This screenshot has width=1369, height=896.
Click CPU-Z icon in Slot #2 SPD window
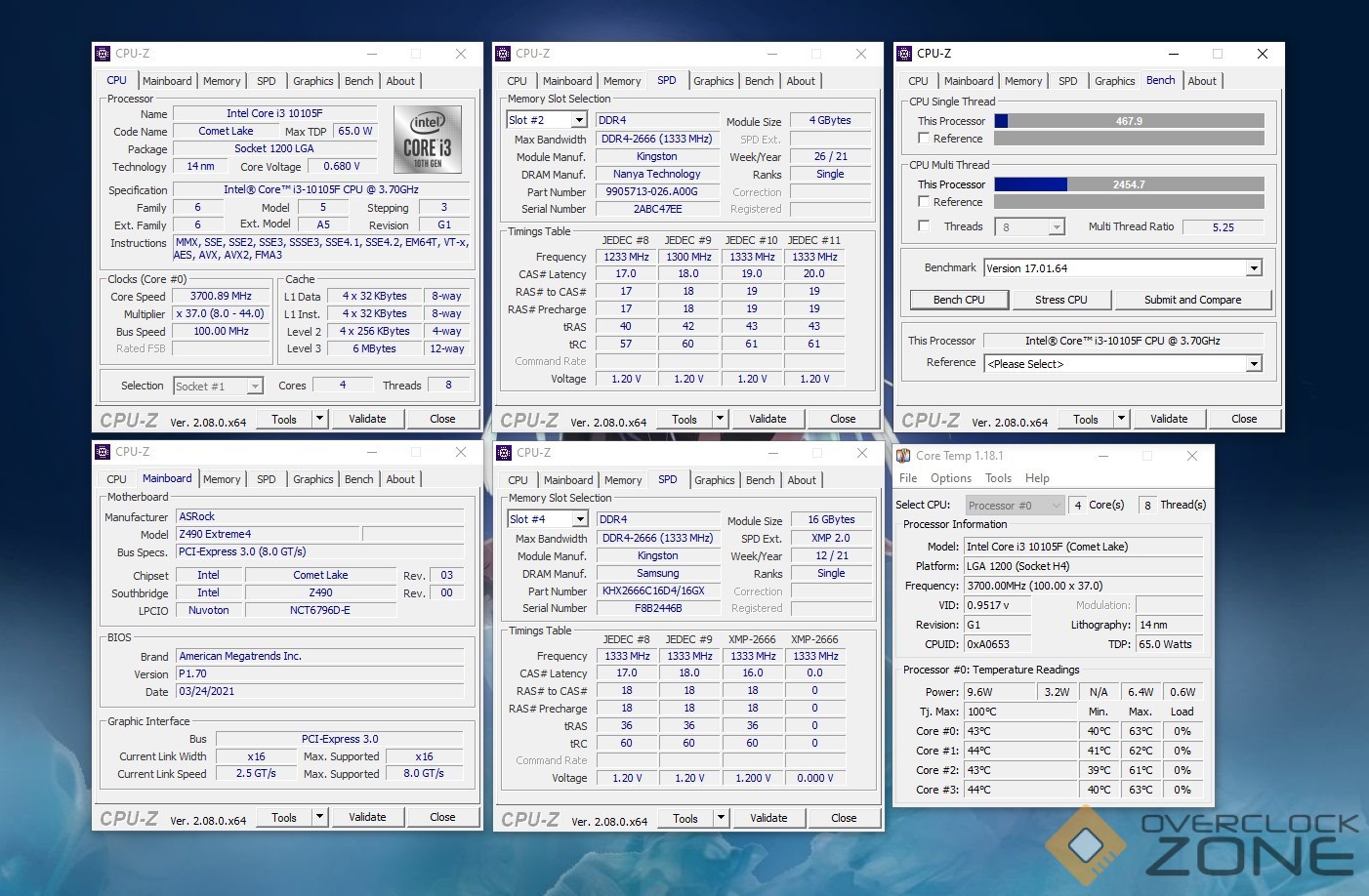click(x=503, y=54)
